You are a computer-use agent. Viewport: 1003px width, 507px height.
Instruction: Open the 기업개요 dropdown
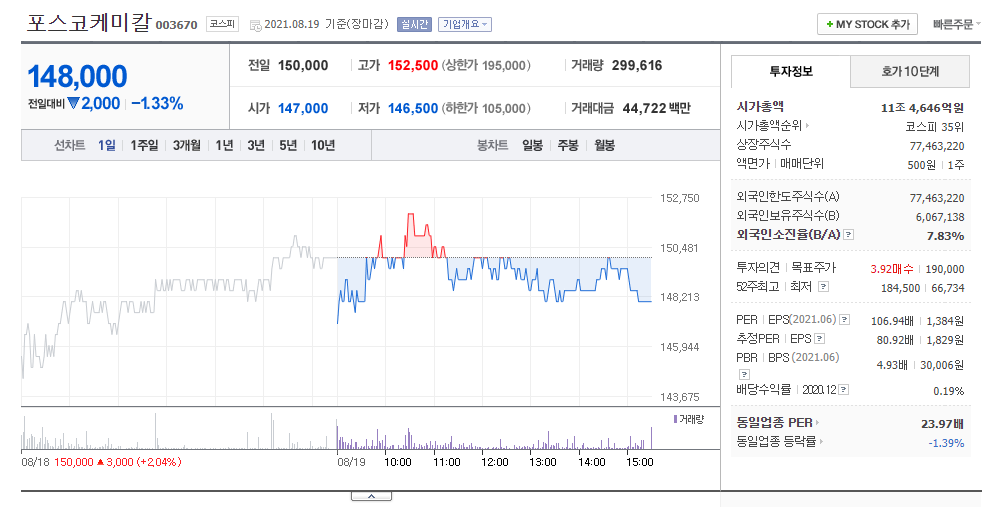[464, 24]
